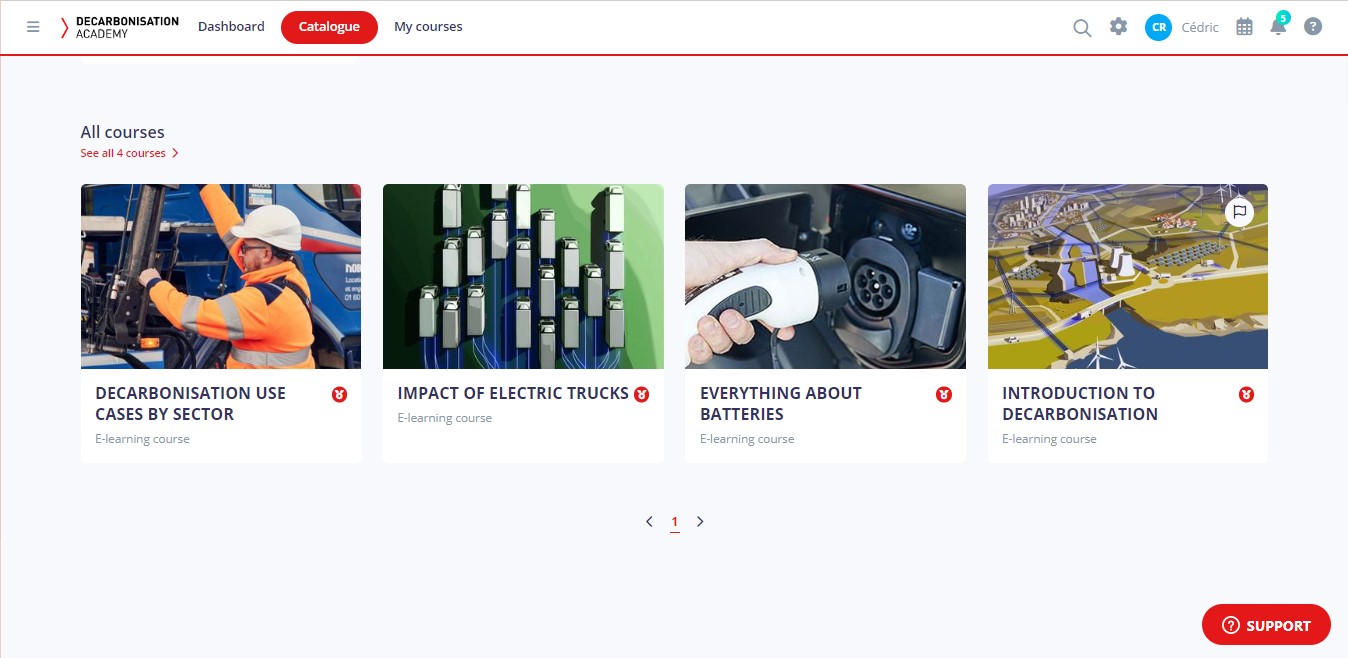Switch to the Dashboard tab
Screen dimensions: 1348x658
click(x=231, y=26)
